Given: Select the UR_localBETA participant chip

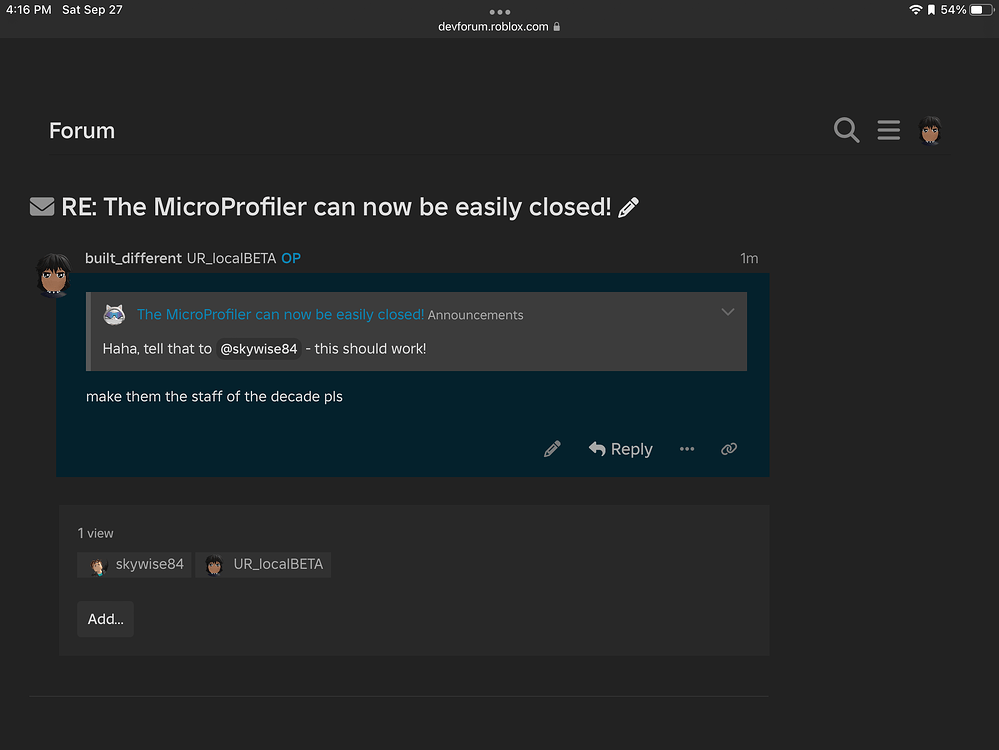Looking at the screenshot, I should coord(263,565).
